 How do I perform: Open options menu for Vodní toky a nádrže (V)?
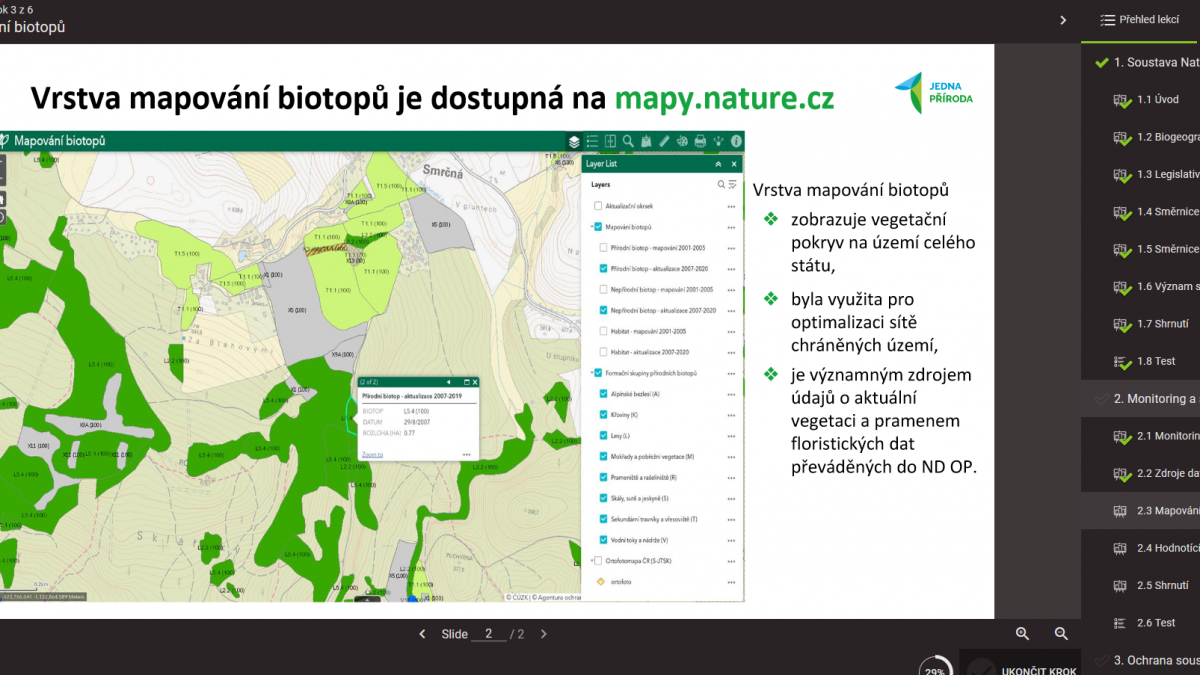coord(732,540)
